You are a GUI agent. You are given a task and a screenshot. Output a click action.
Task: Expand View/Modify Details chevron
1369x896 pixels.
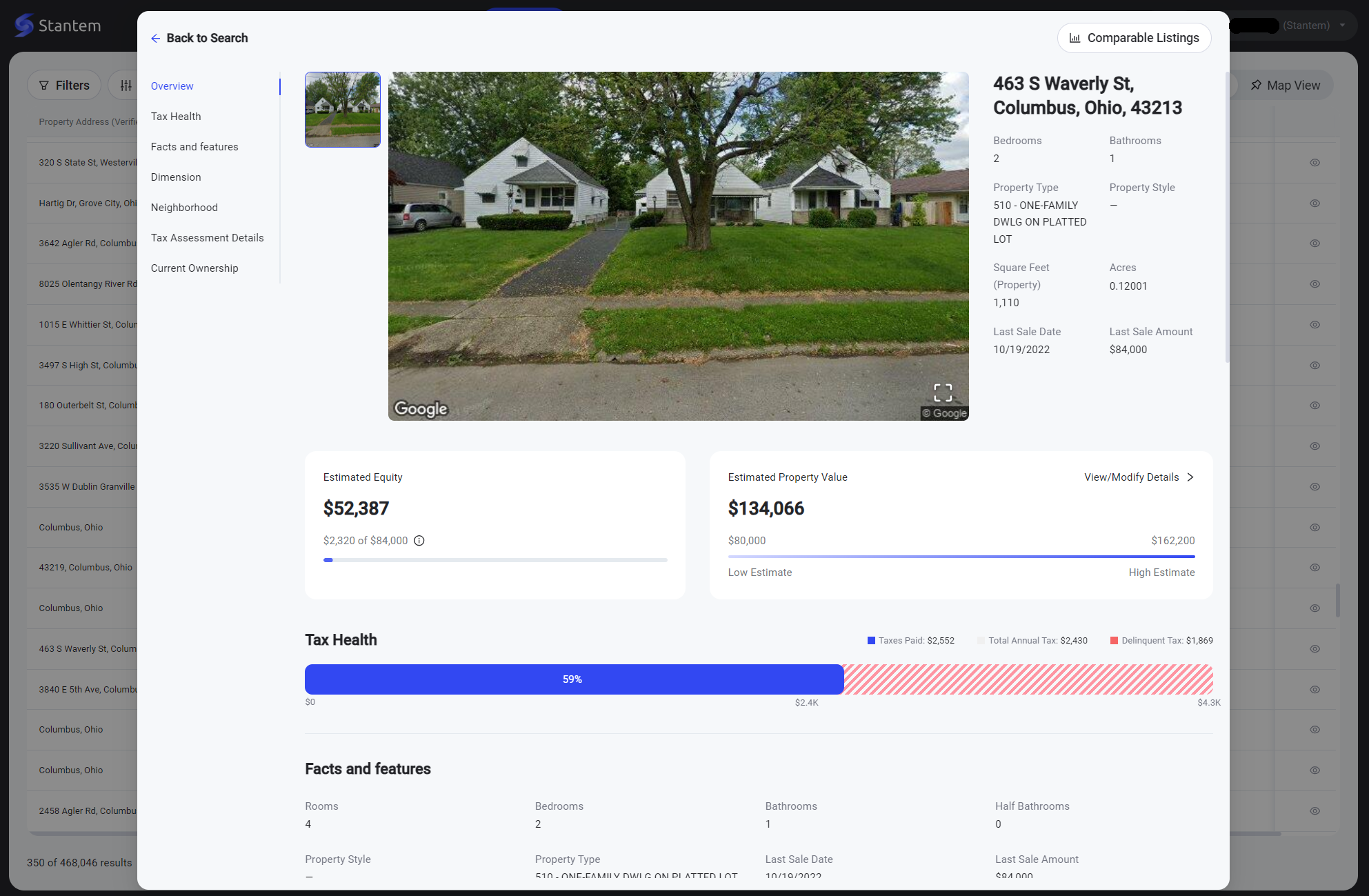1190,477
